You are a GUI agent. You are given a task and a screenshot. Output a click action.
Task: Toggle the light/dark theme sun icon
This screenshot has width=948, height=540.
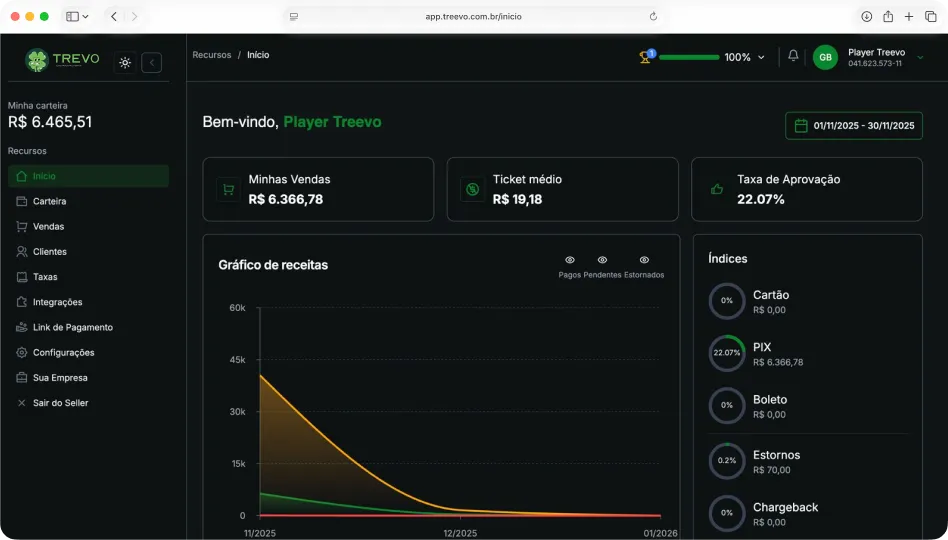(125, 62)
